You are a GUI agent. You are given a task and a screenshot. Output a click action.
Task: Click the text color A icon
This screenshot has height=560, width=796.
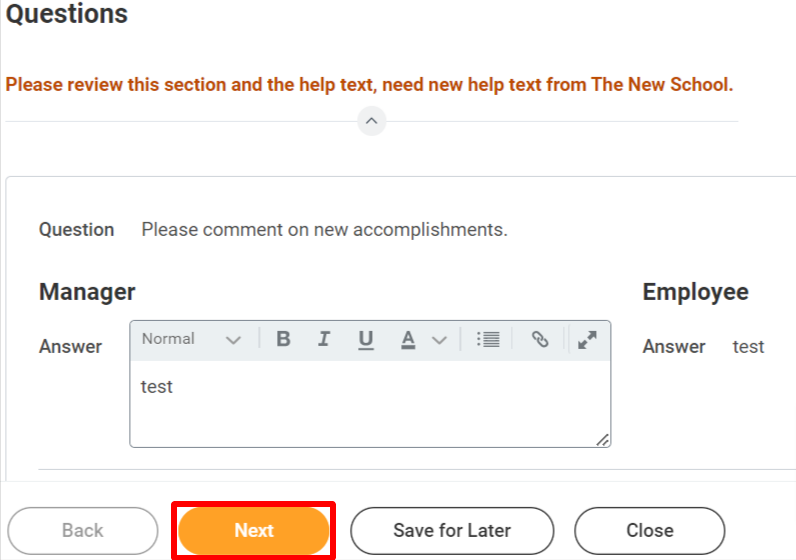408,339
